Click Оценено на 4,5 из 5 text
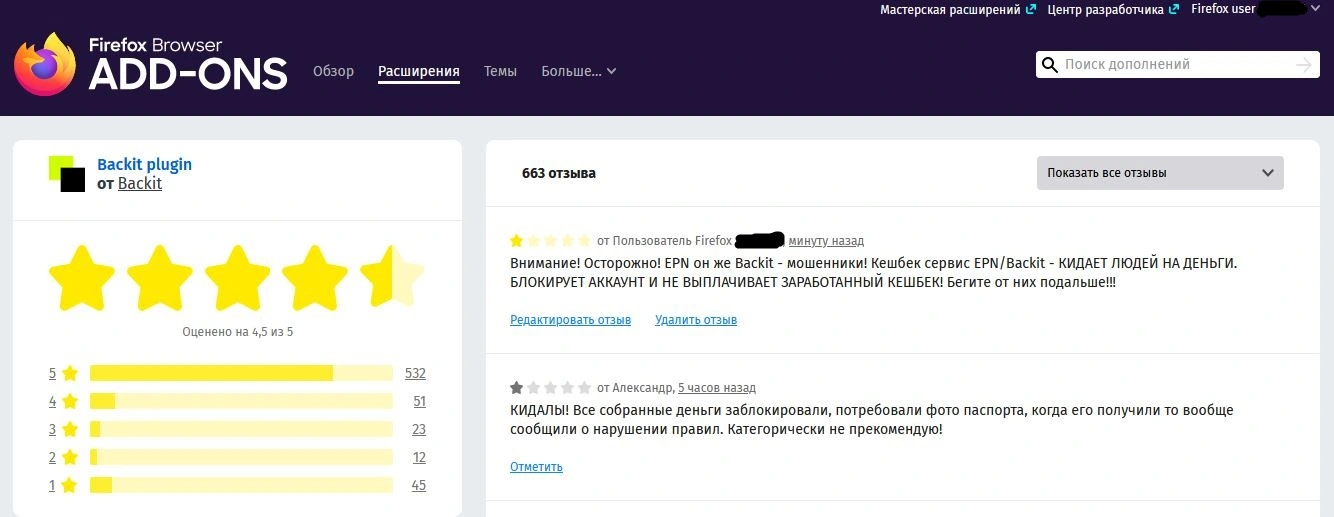 click(x=238, y=331)
